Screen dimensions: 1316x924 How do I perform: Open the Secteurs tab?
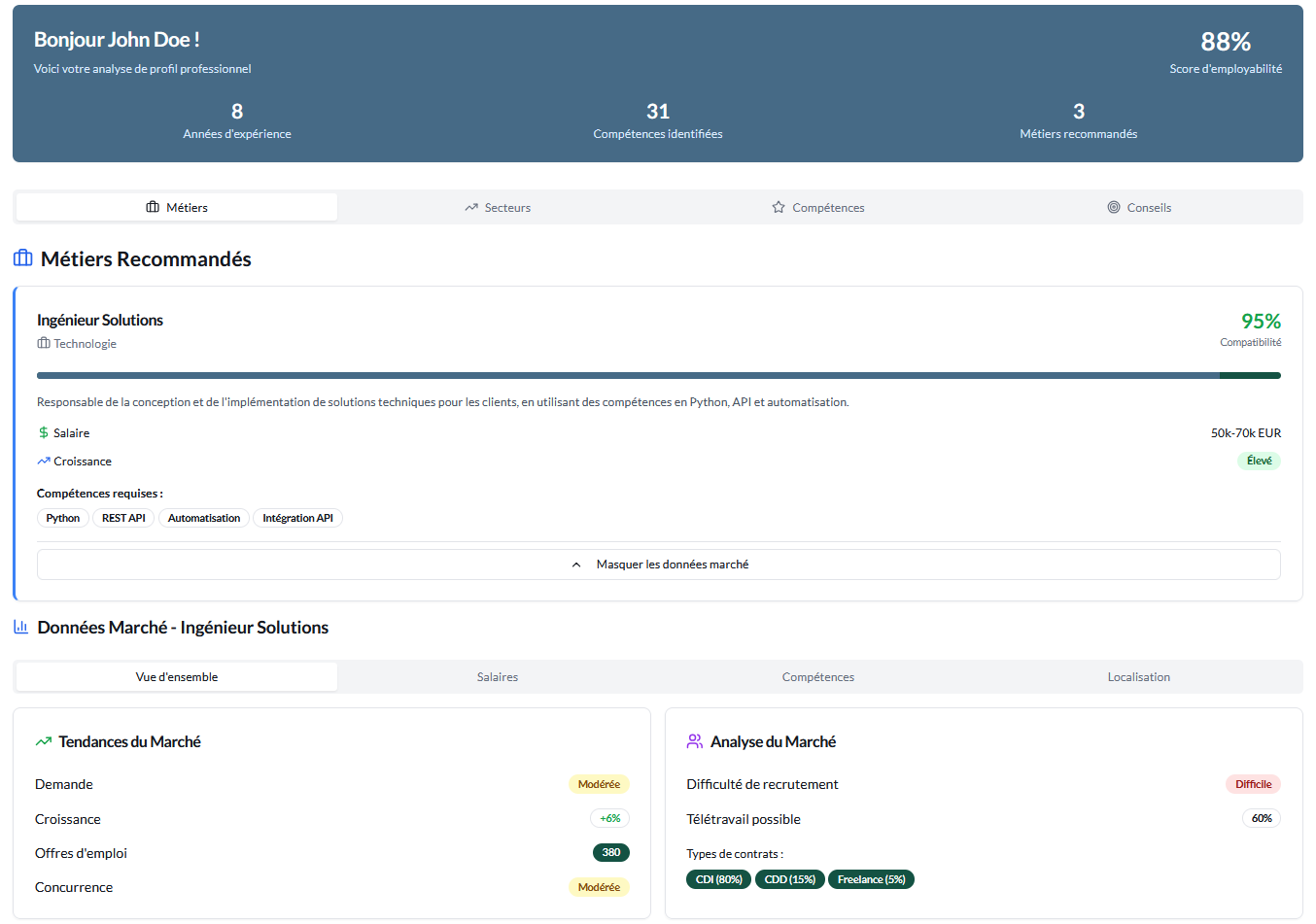tap(498, 207)
